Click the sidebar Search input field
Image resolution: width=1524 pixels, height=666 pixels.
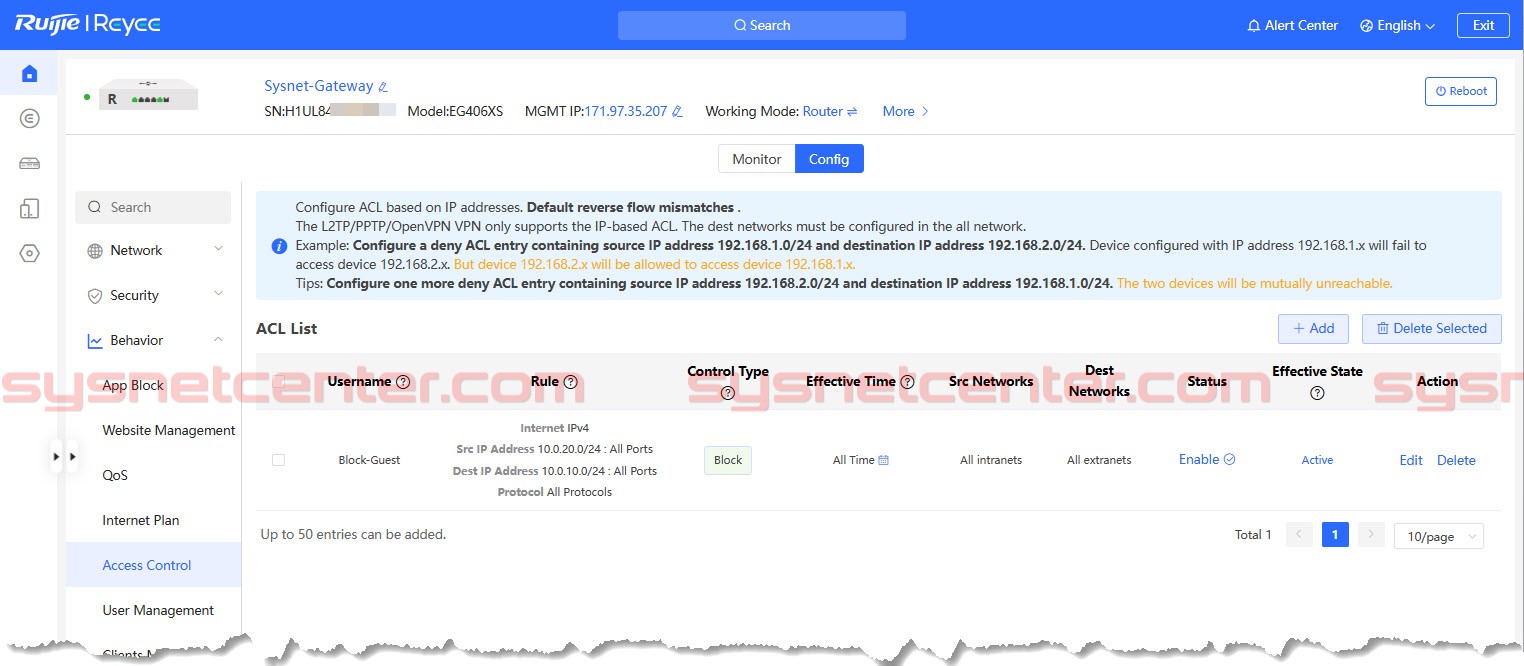(153, 207)
